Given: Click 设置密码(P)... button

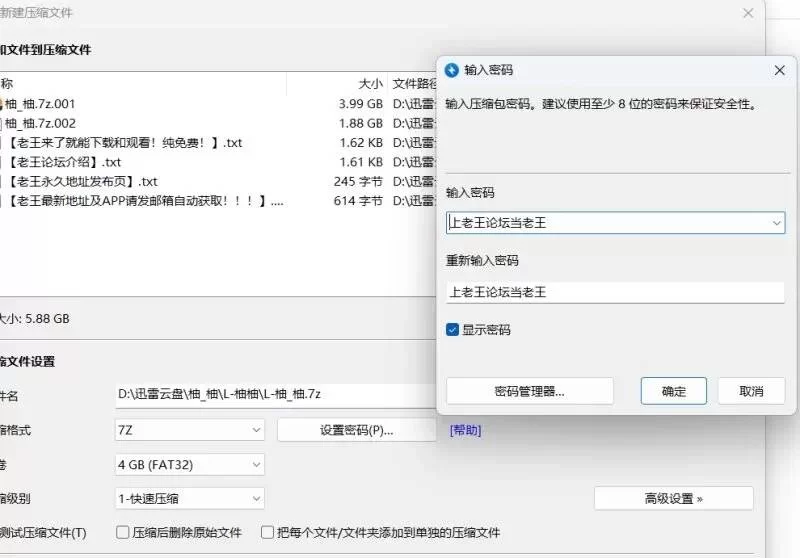Looking at the screenshot, I should 357,430.
